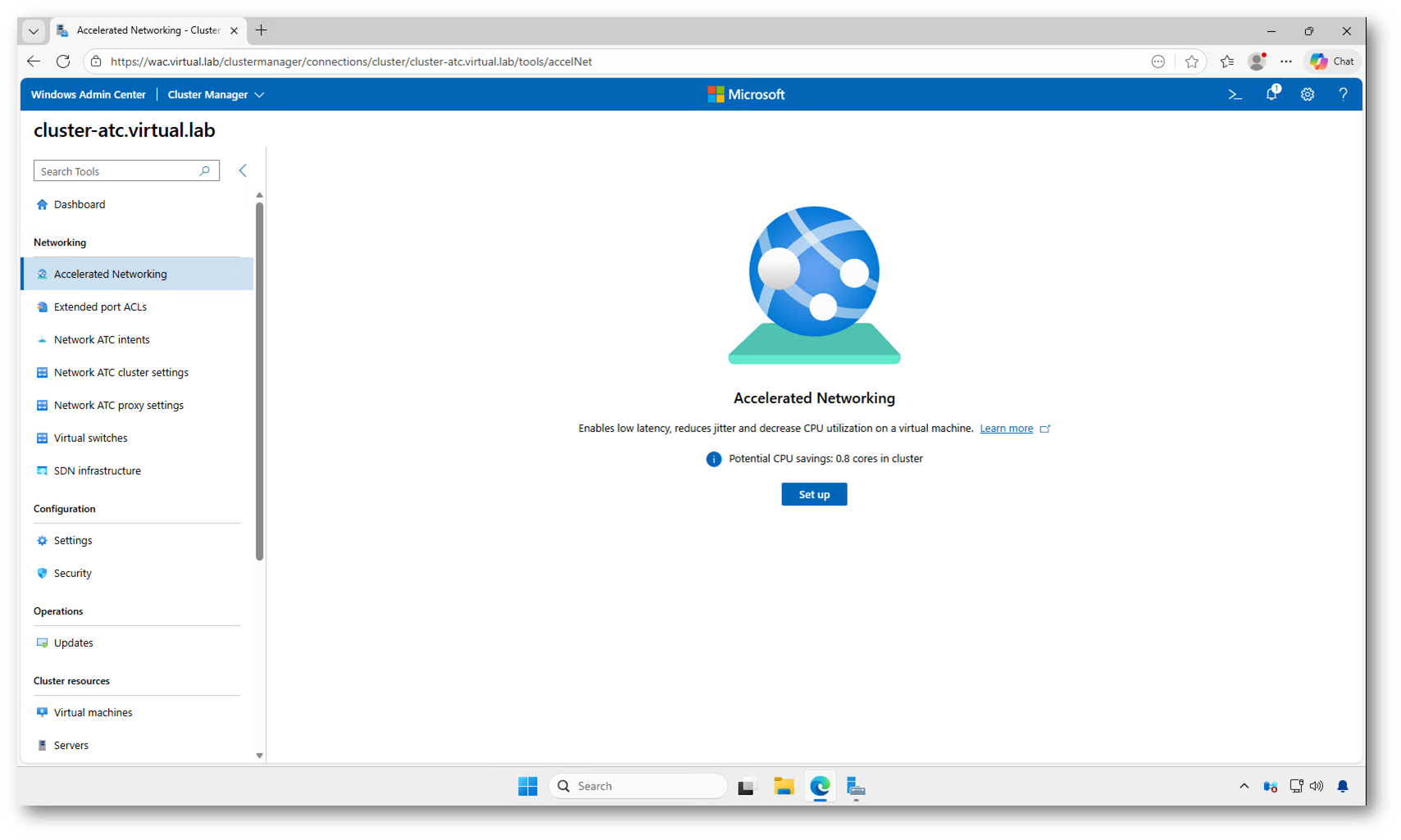Click the Virtual switches icon
The image size is (1401, 840).
(42, 438)
